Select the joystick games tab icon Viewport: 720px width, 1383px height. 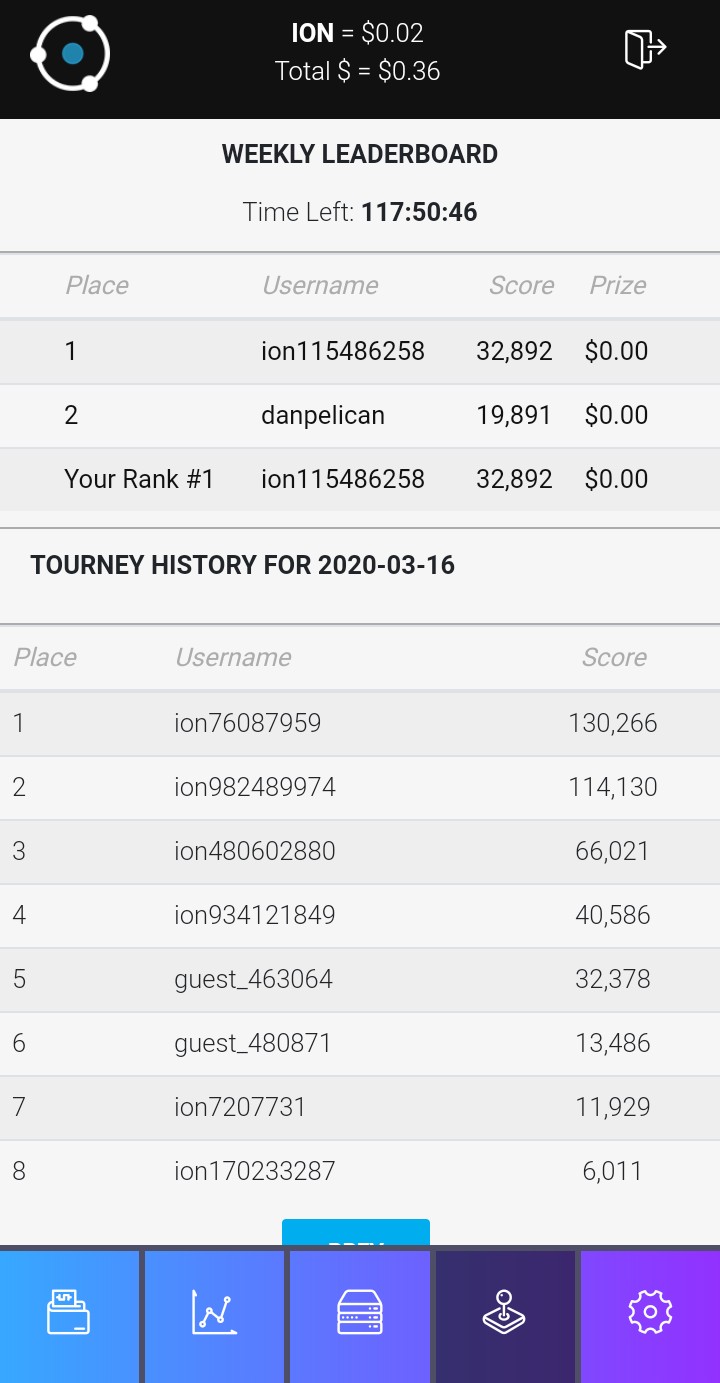(505, 1312)
